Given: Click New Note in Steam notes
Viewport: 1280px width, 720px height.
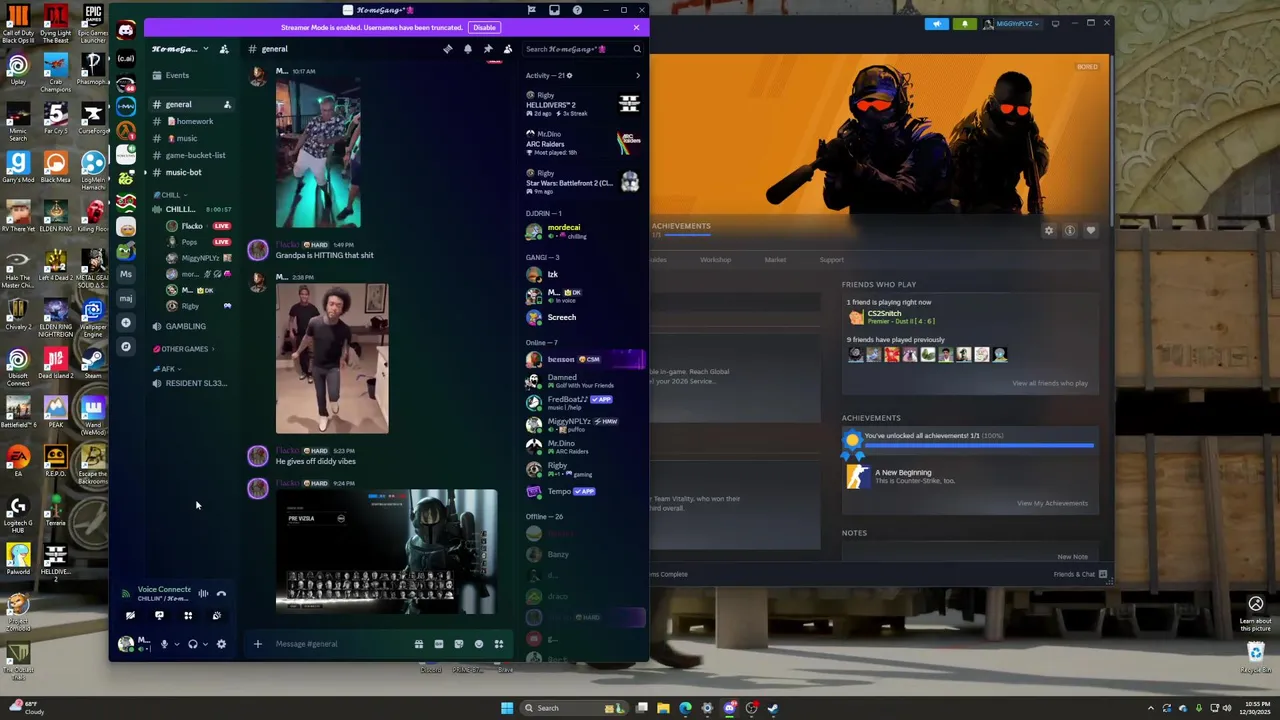Looking at the screenshot, I should 1072,557.
